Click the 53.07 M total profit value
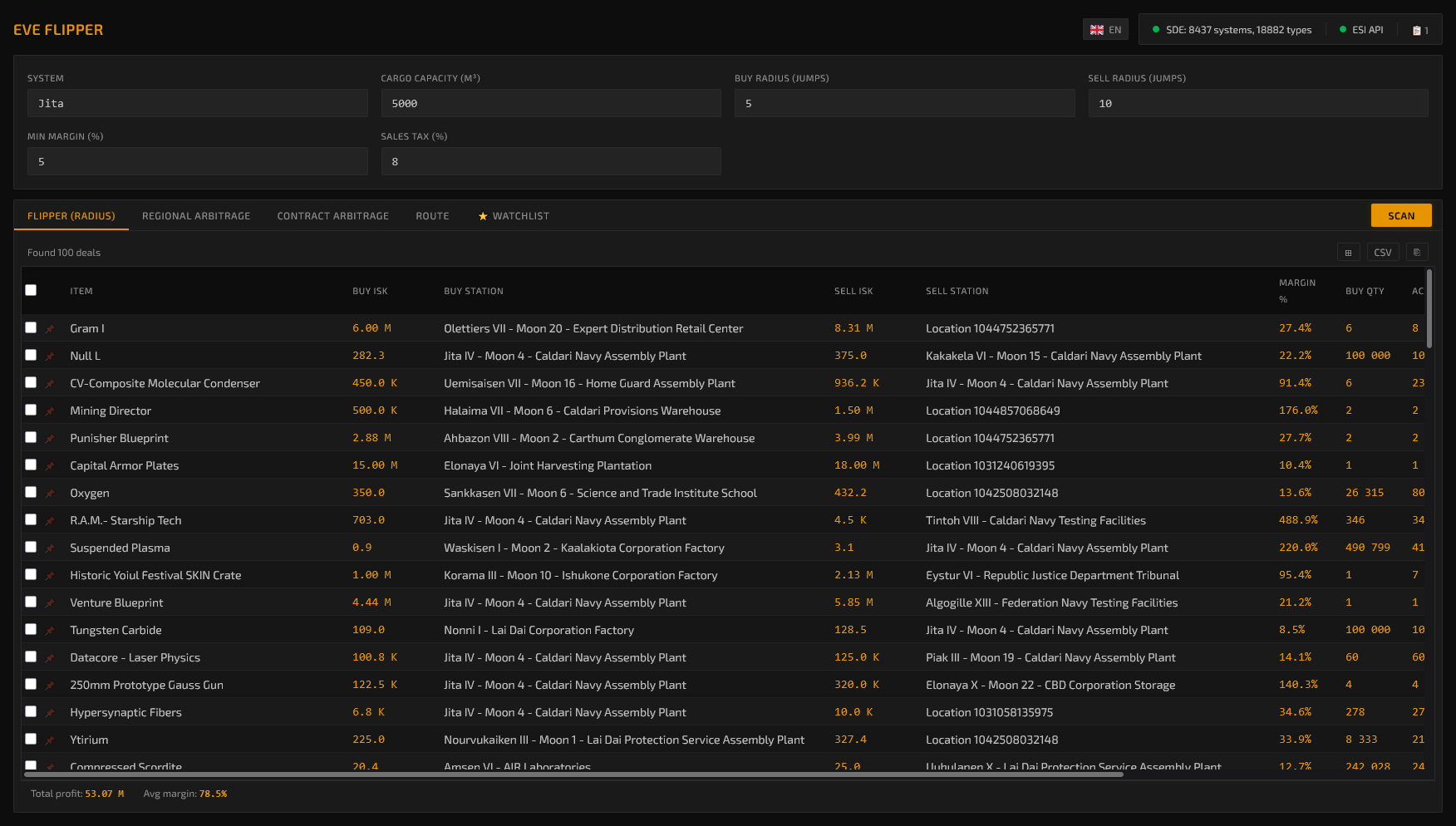This screenshot has width=1456, height=826. [105, 794]
